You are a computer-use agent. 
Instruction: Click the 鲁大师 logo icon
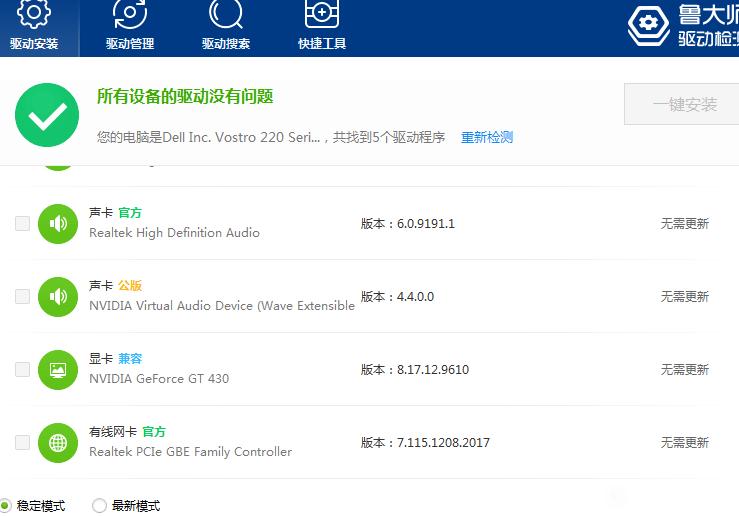click(x=649, y=25)
